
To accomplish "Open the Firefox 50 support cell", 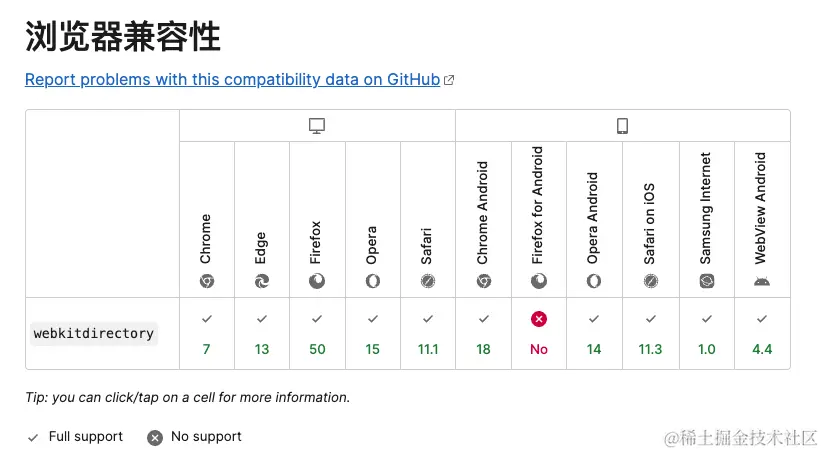I will click(317, 334).
